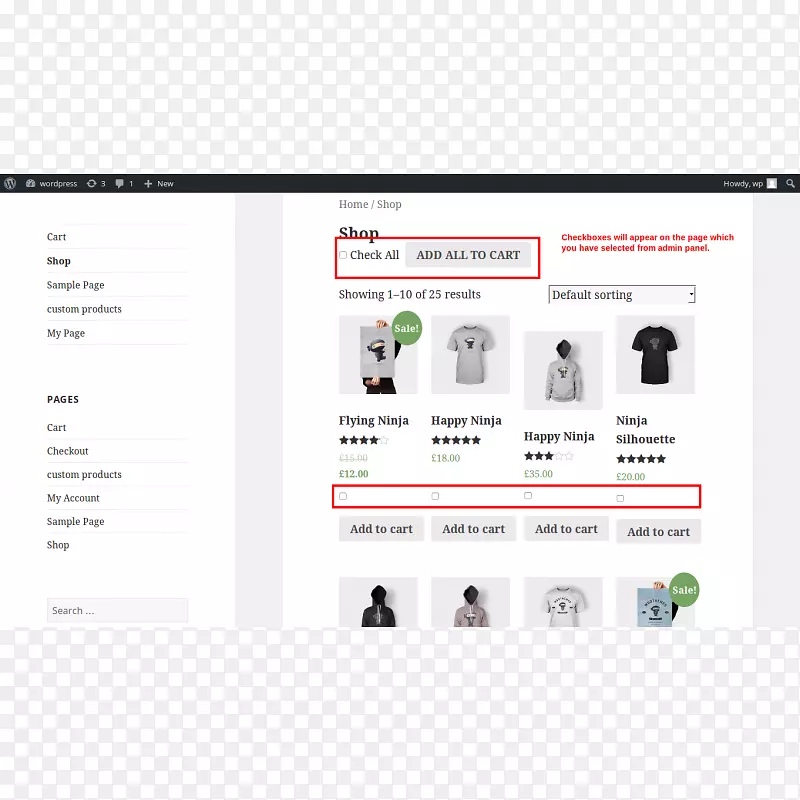Open the Checkout page link under PAGES
Screen dimensions: 800x800
(67, 450)
